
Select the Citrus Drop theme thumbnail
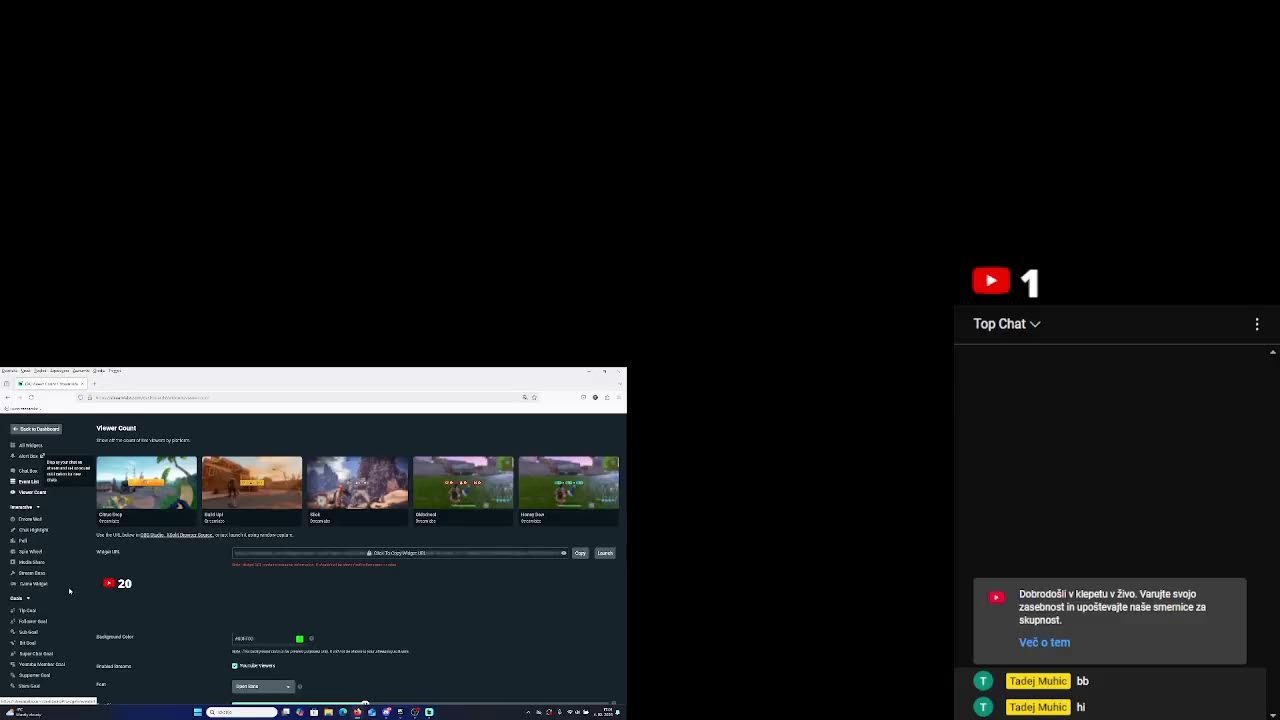coord(147,483)
